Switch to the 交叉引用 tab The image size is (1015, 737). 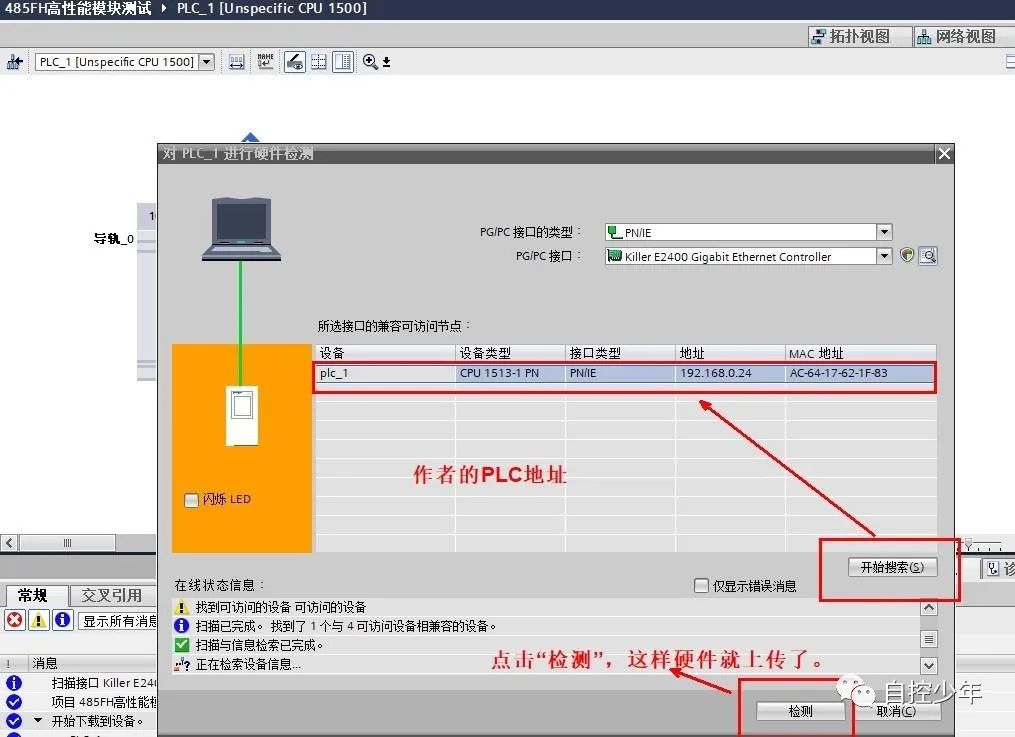click(112, 595)
